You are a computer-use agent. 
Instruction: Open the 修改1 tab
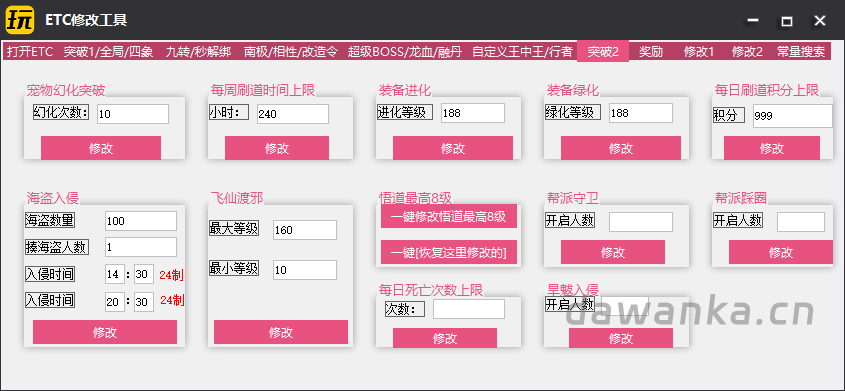point(699,52)
